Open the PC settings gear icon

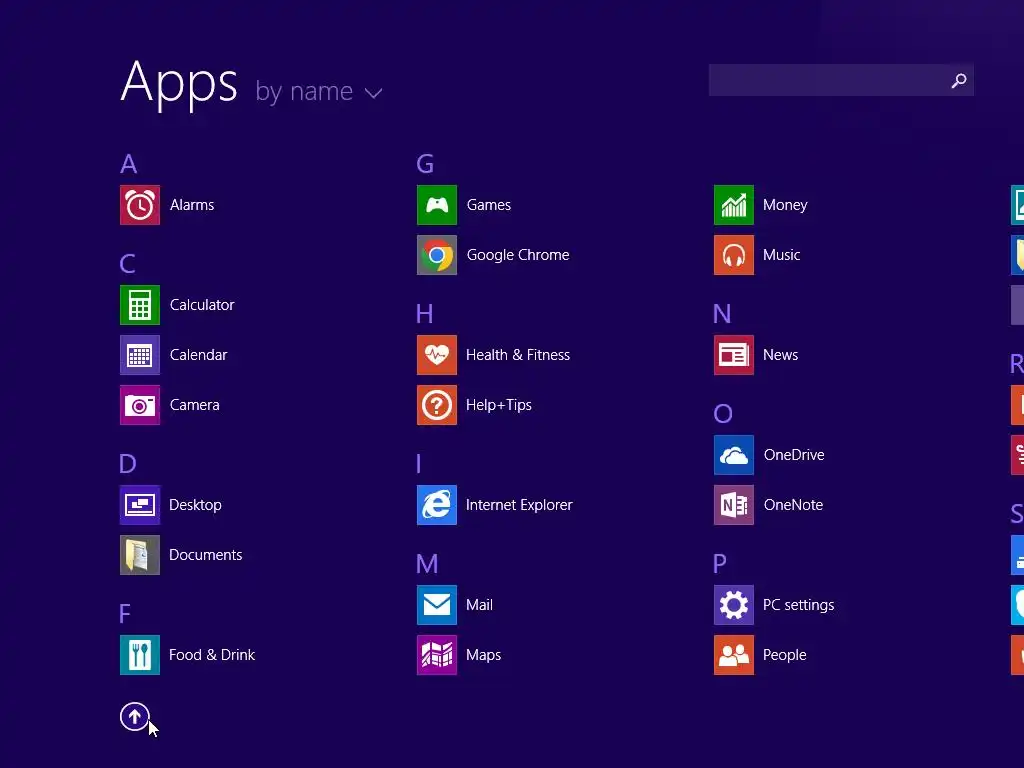tap(734, 605)
